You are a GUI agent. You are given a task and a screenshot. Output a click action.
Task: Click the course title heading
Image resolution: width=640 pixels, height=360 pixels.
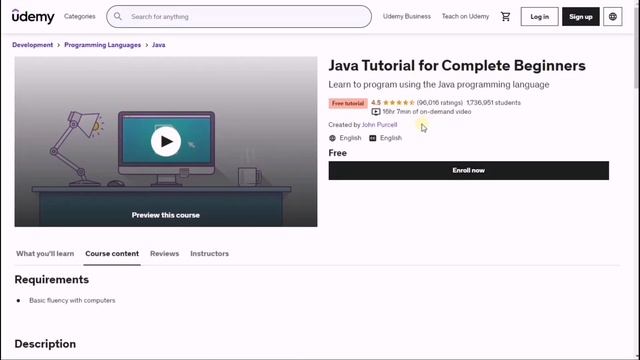click(457, 66)
